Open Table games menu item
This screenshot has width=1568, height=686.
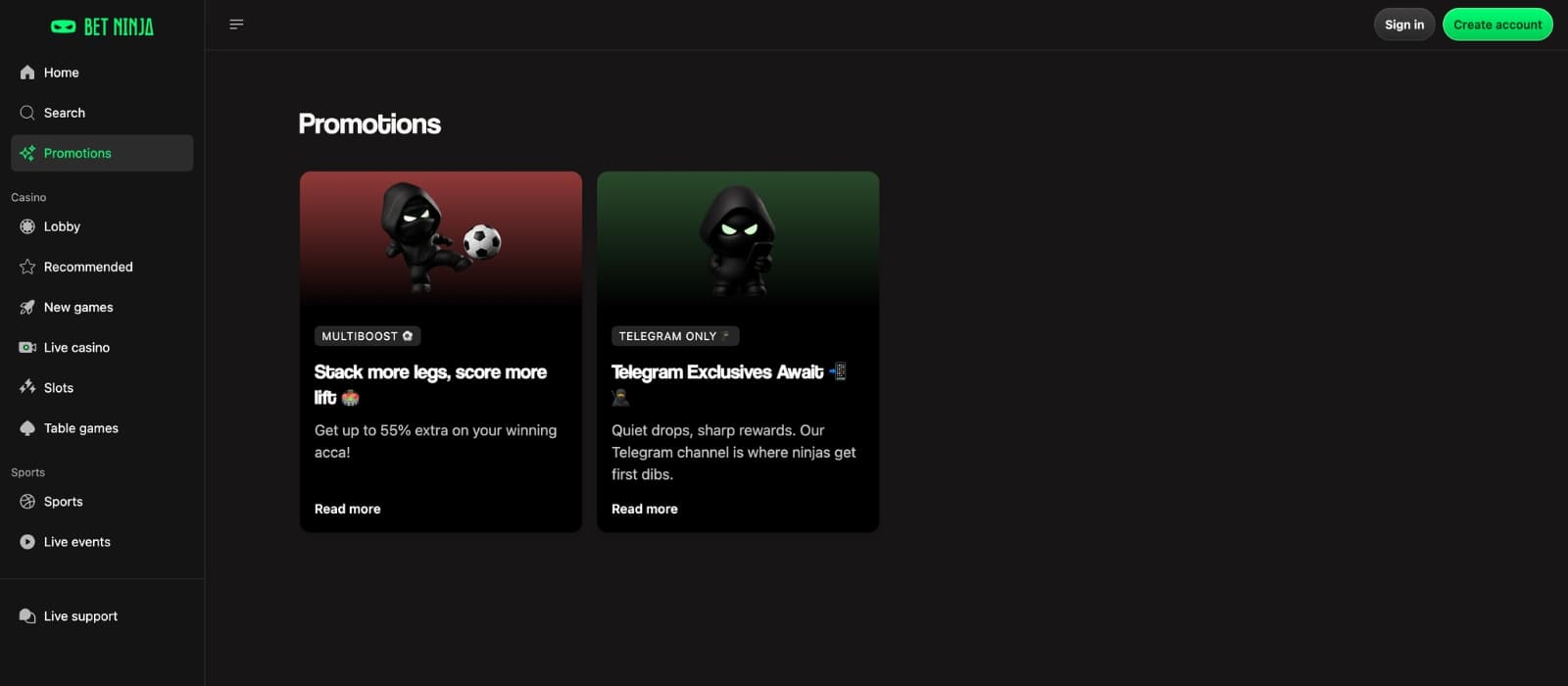(80, 428)
